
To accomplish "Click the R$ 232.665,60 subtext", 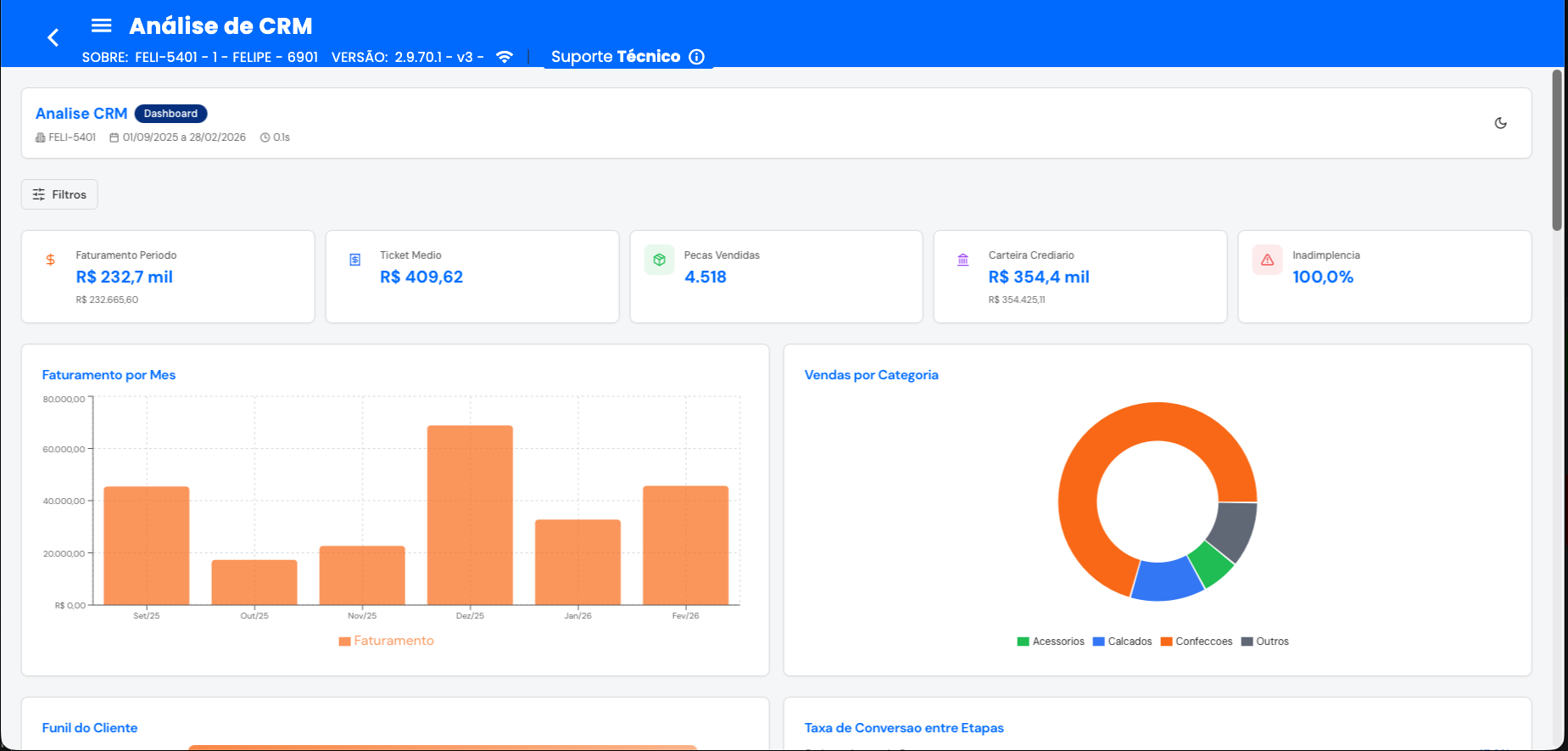I will tap(107, 300).
